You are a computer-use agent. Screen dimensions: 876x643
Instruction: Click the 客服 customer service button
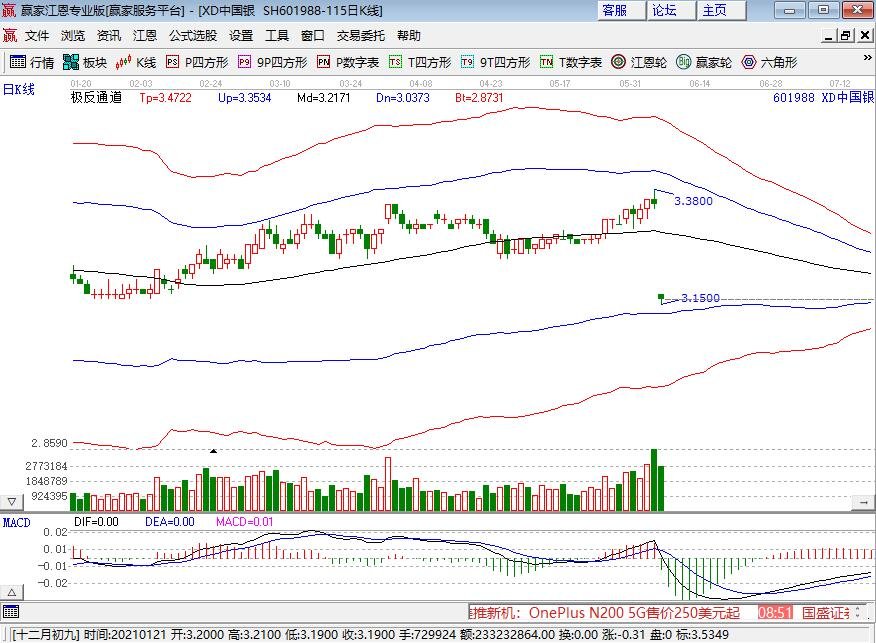pyautogui.click(x=613, y=10)
